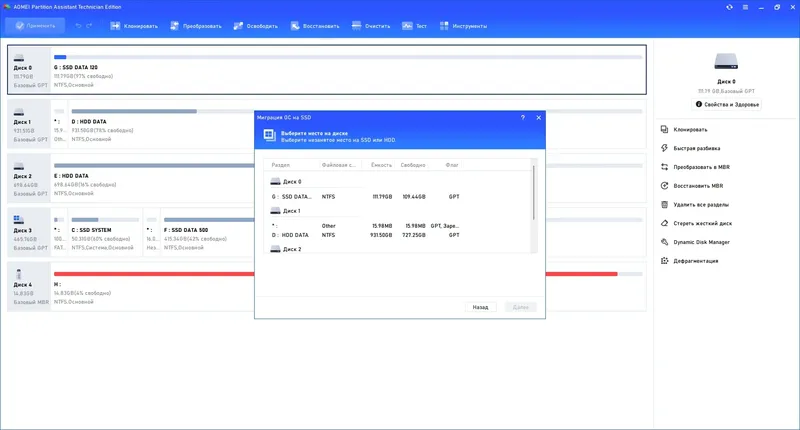Click the Применить apply button
The height and width of the screenshot is (430, 800).
click(x=35, y=26)
